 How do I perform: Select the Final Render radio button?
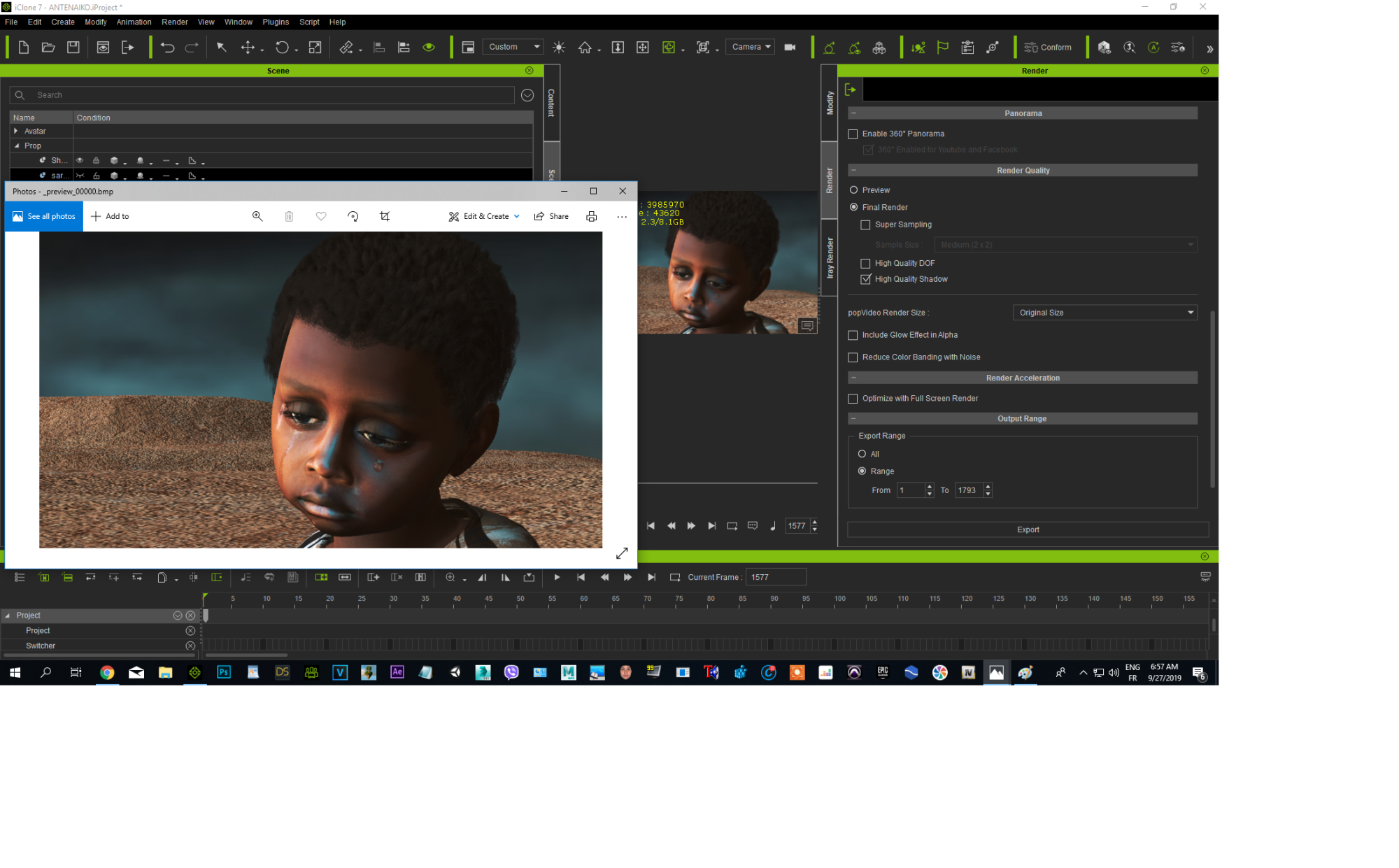click(853, 207)
